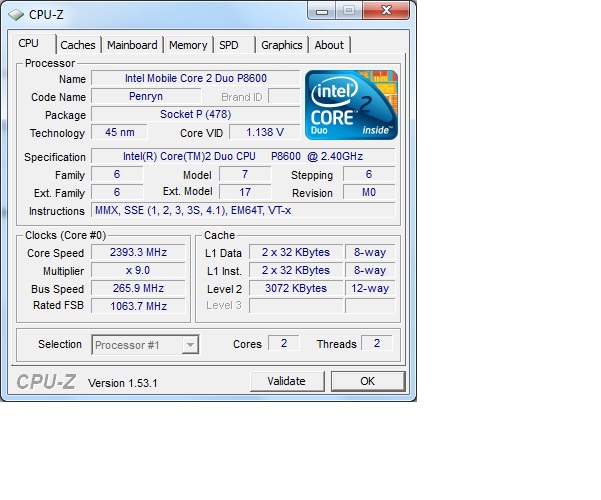601x500 pixels.
Task: Click the Rated FSB value 1063.7 MHz
Action: pyautogui.click(x=138, y=306)
